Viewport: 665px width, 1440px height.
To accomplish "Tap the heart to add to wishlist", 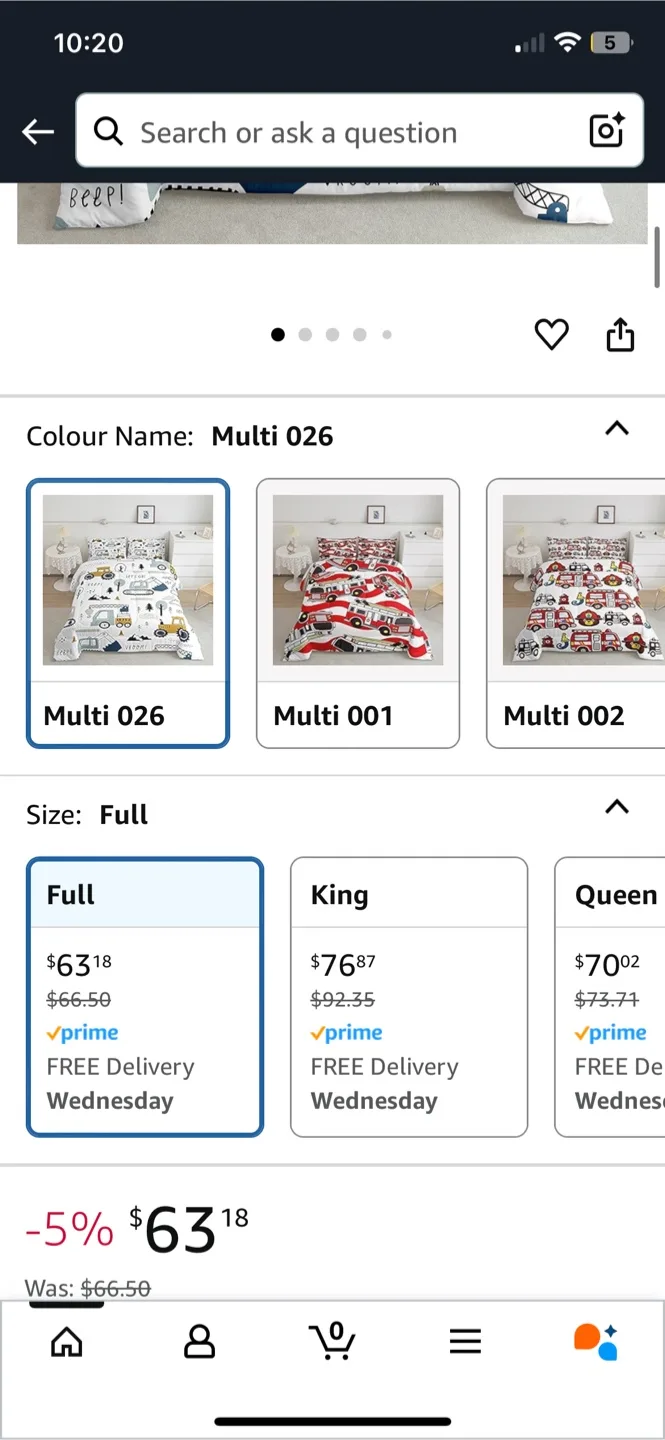I will (551, 334).
